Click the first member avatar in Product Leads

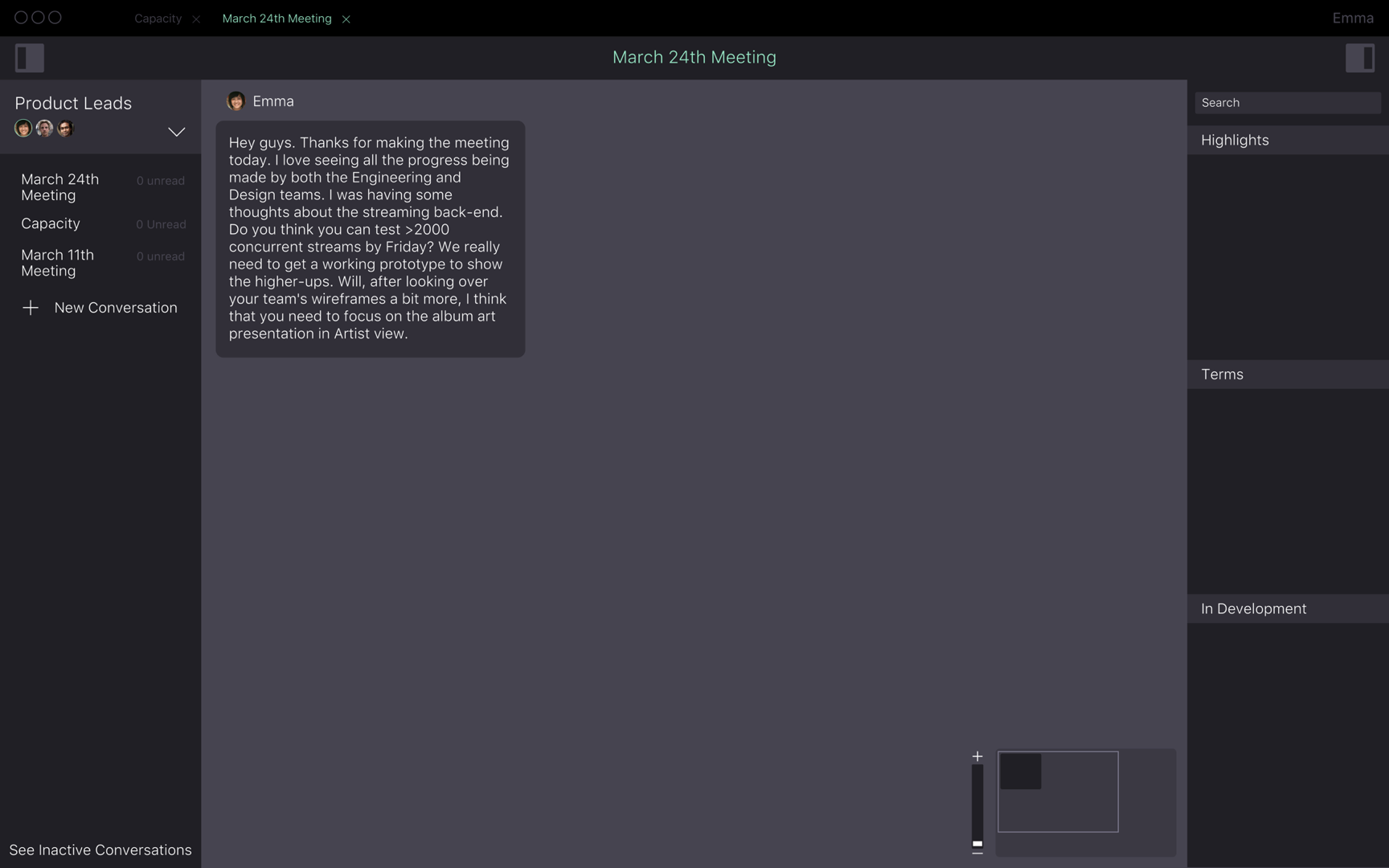coord(23,129)
